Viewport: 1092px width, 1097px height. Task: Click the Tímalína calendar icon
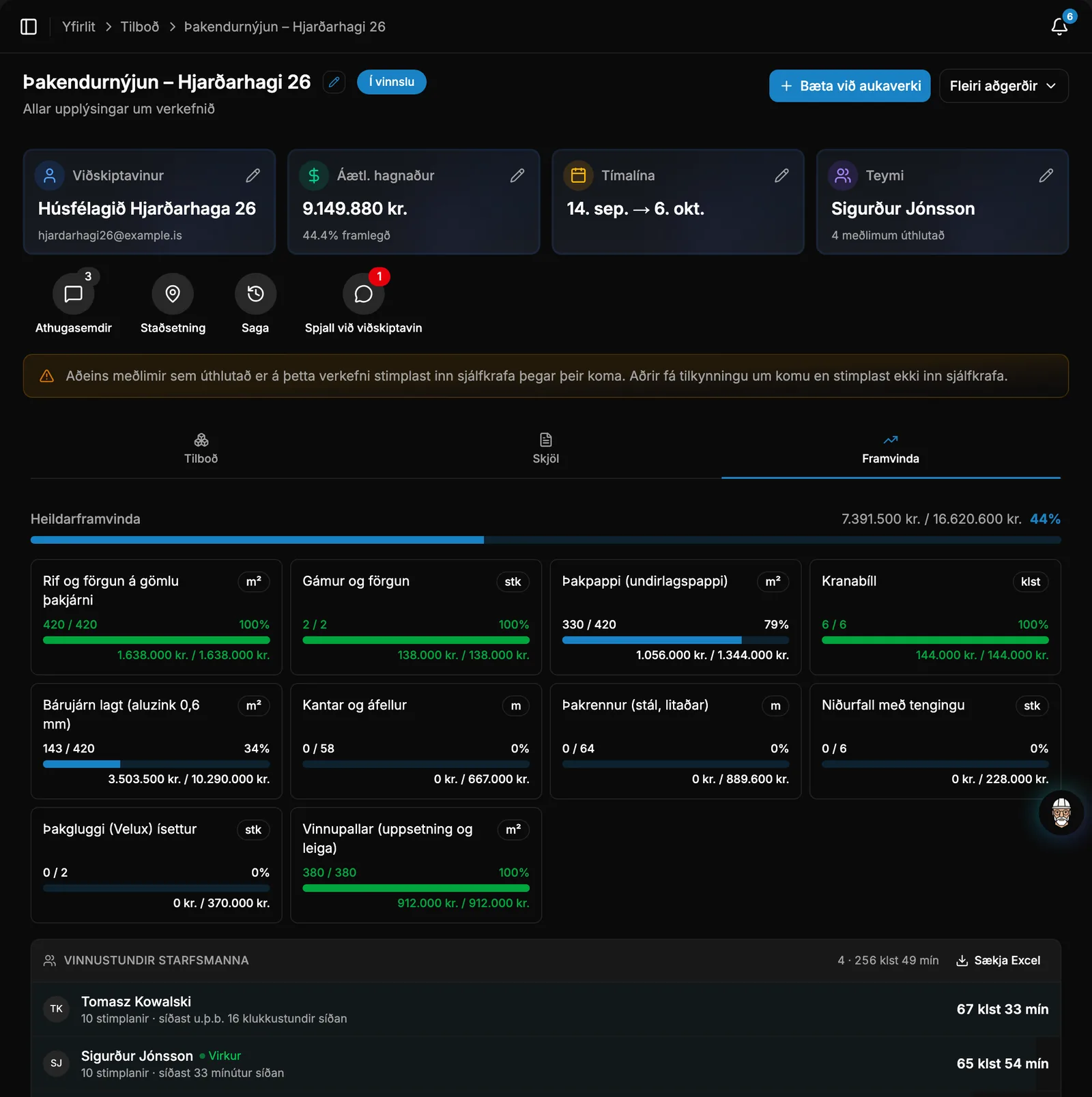click(x=578, y=175)
